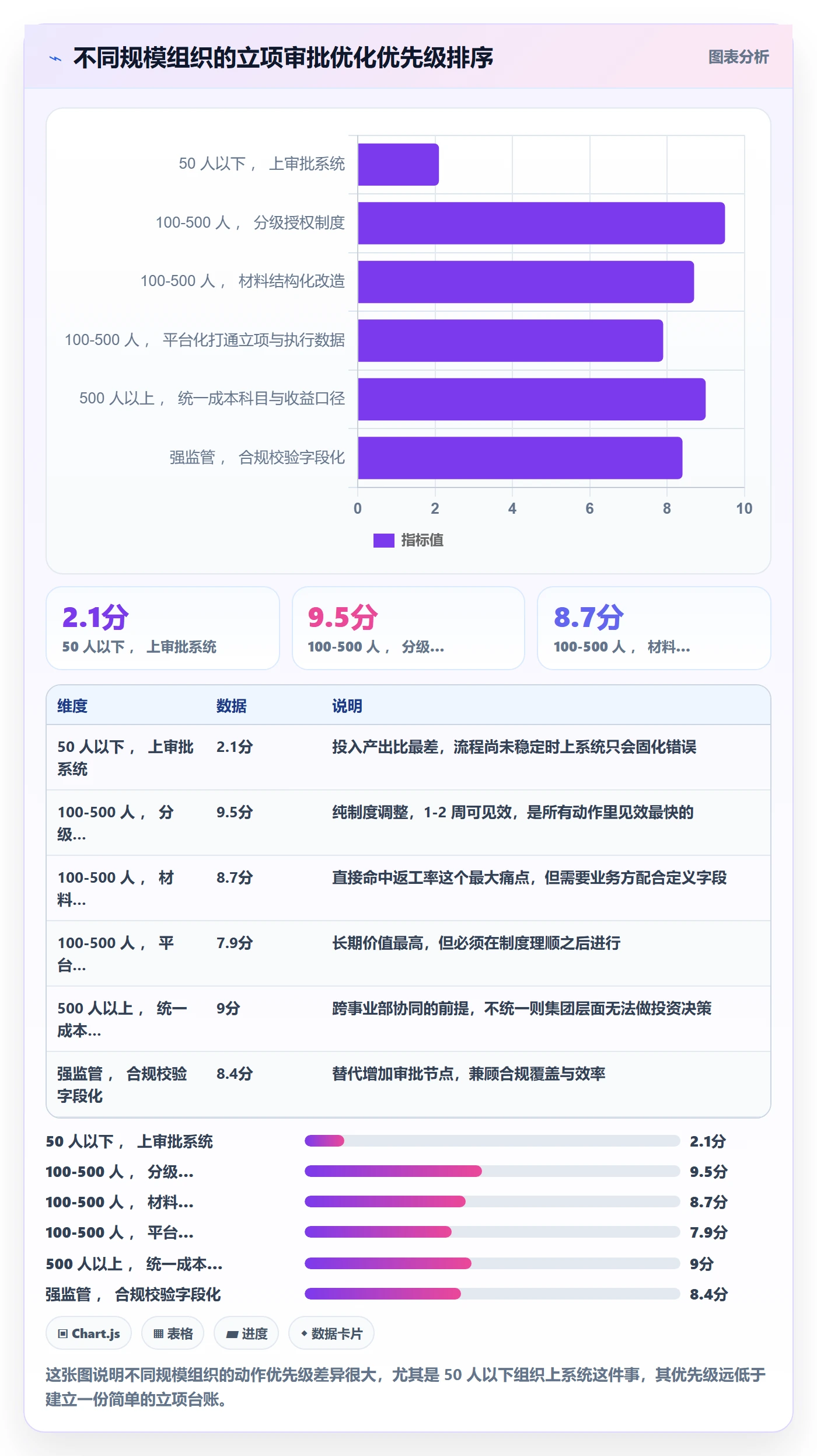Click the description 替代增加审批节点
The width and height of the screenshot is (817, 1456).
[x=469, y=1074]
